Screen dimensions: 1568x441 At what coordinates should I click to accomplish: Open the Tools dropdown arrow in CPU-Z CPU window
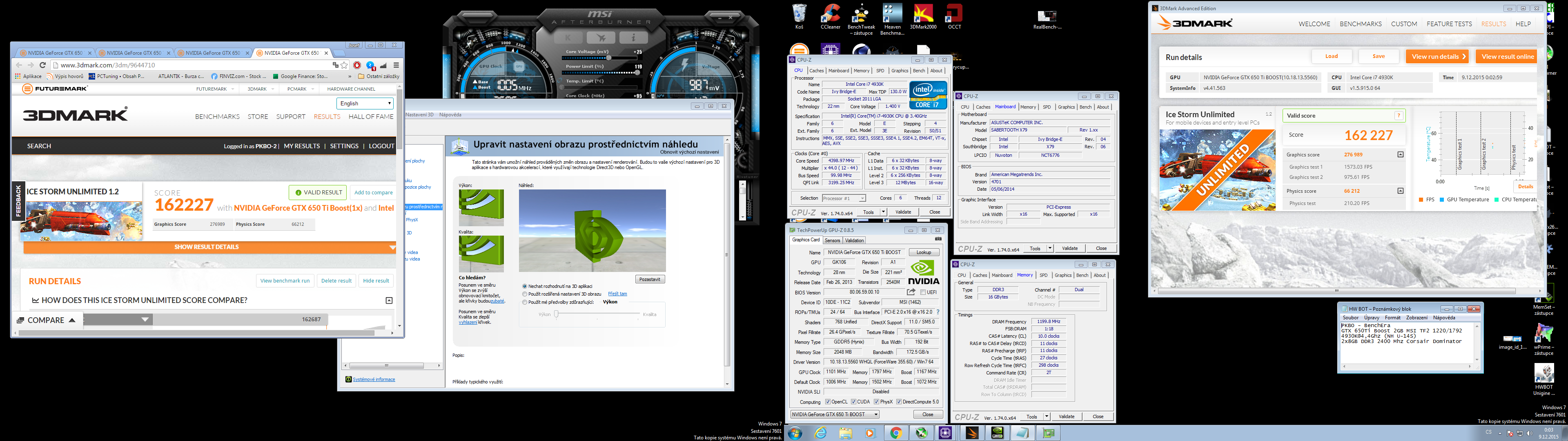tap(884, 212)
